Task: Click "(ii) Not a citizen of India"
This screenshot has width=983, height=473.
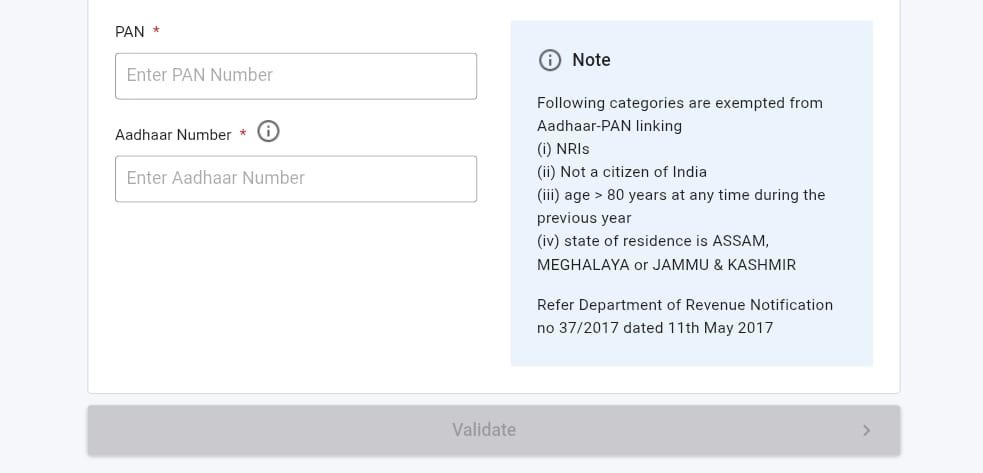Action: tap(621, 172)
